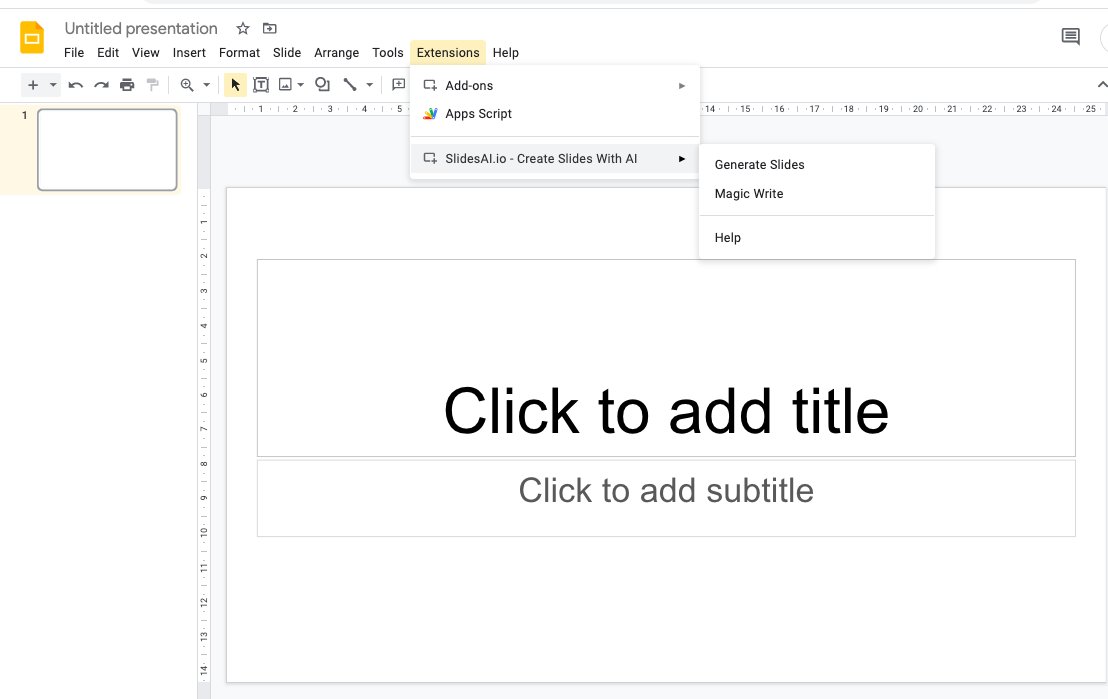Click the Zoom tool icon
The image size is (1108, 699).
coord(187,85)
